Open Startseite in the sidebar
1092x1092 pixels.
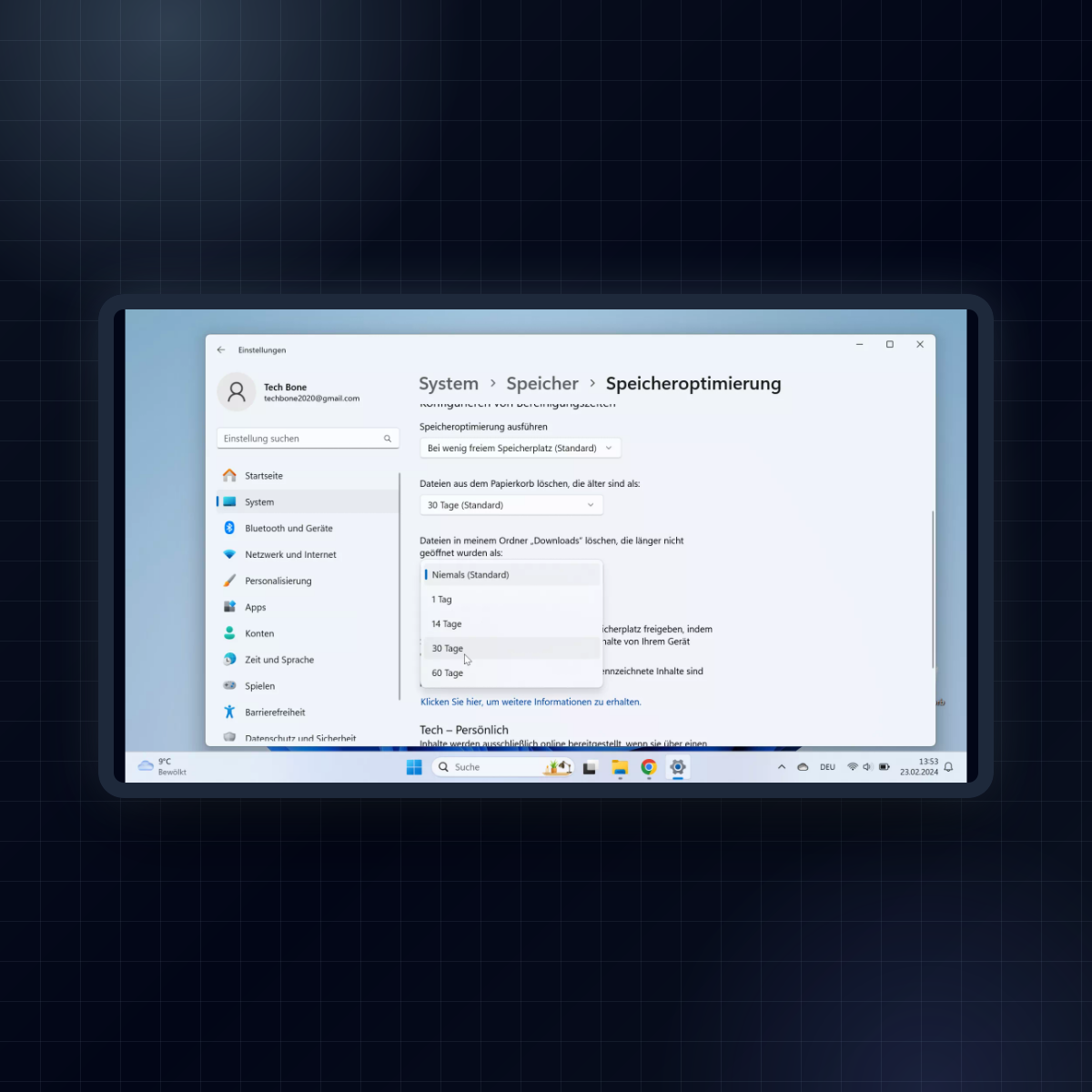308,475
